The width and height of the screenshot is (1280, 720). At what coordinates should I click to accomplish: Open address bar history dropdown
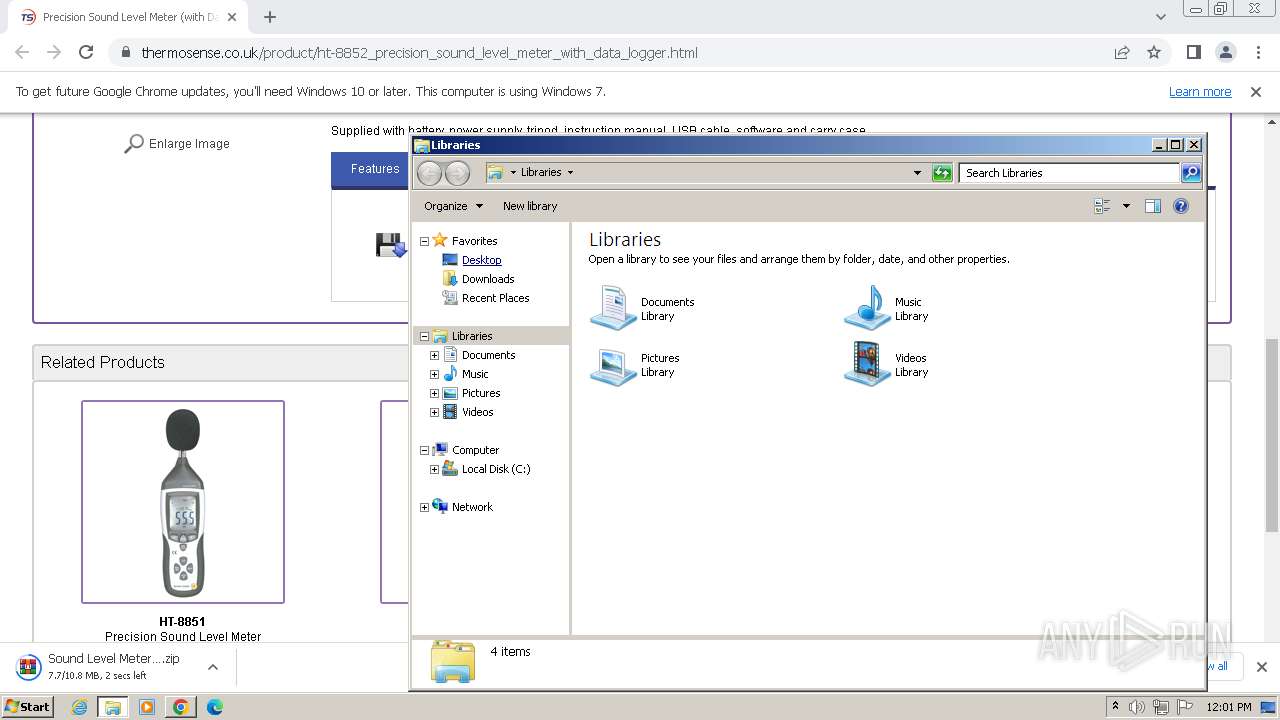(x=917, y=173)
